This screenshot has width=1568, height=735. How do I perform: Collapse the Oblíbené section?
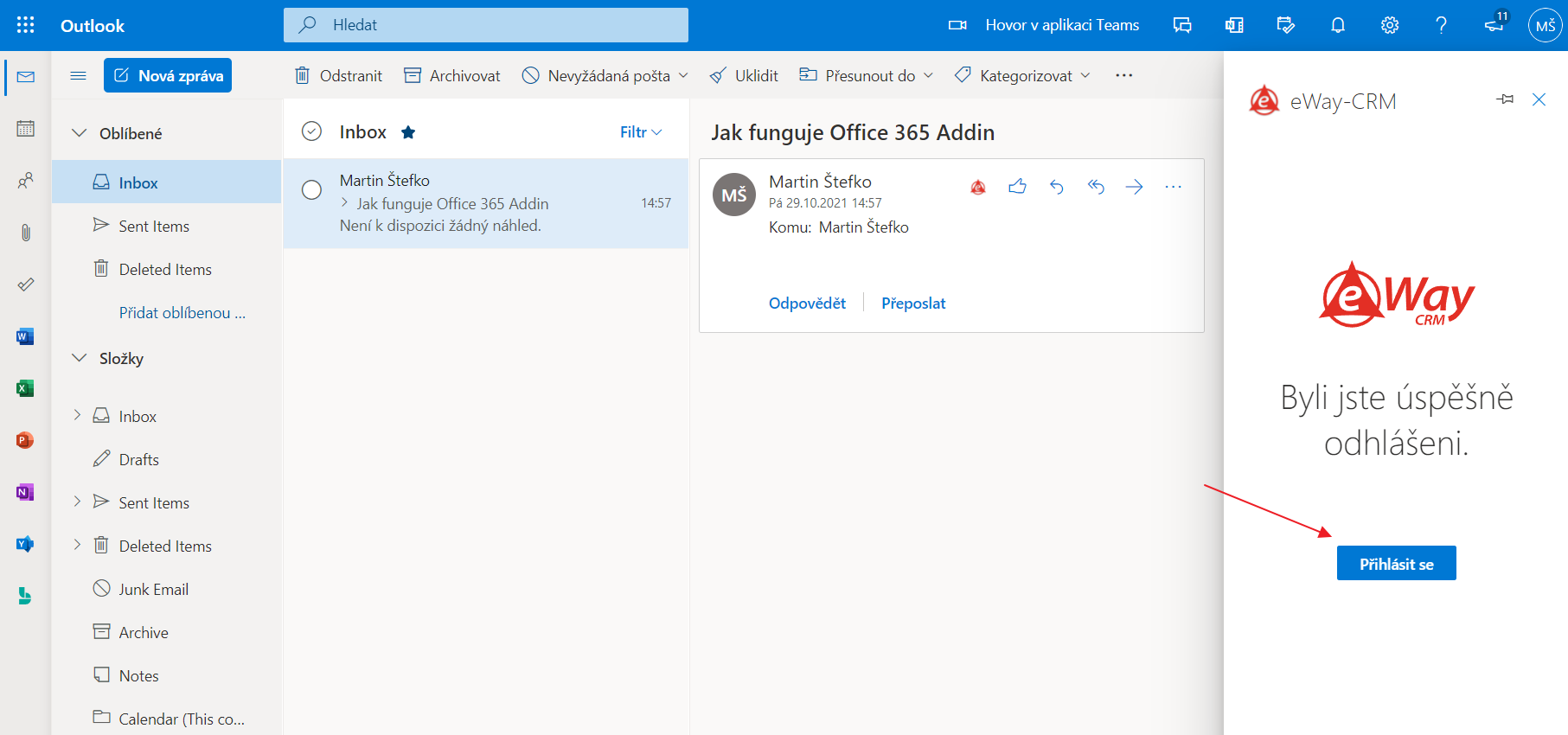point(79,133)
